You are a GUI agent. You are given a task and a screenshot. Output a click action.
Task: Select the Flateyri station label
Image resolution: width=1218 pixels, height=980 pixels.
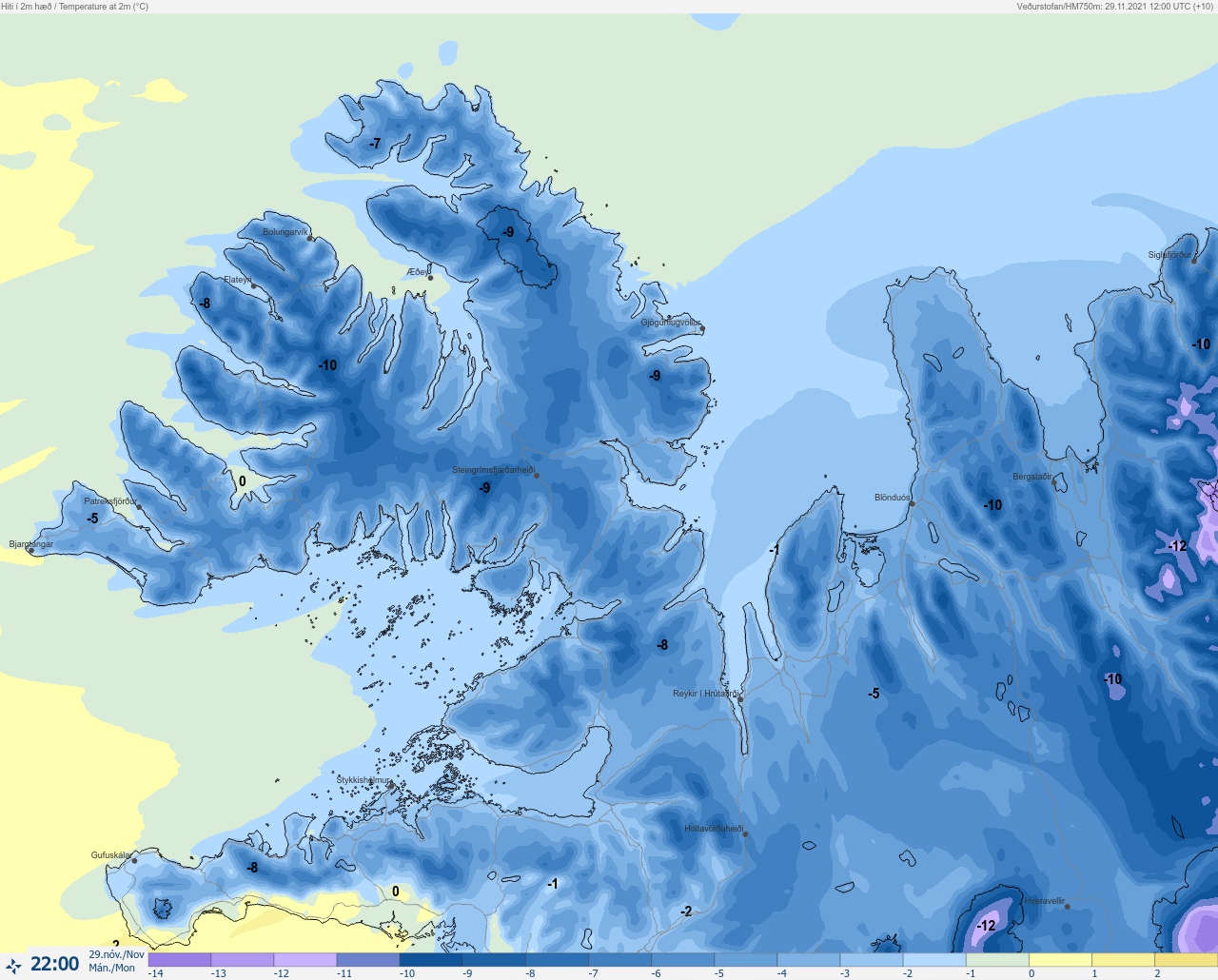pos(238,280)
